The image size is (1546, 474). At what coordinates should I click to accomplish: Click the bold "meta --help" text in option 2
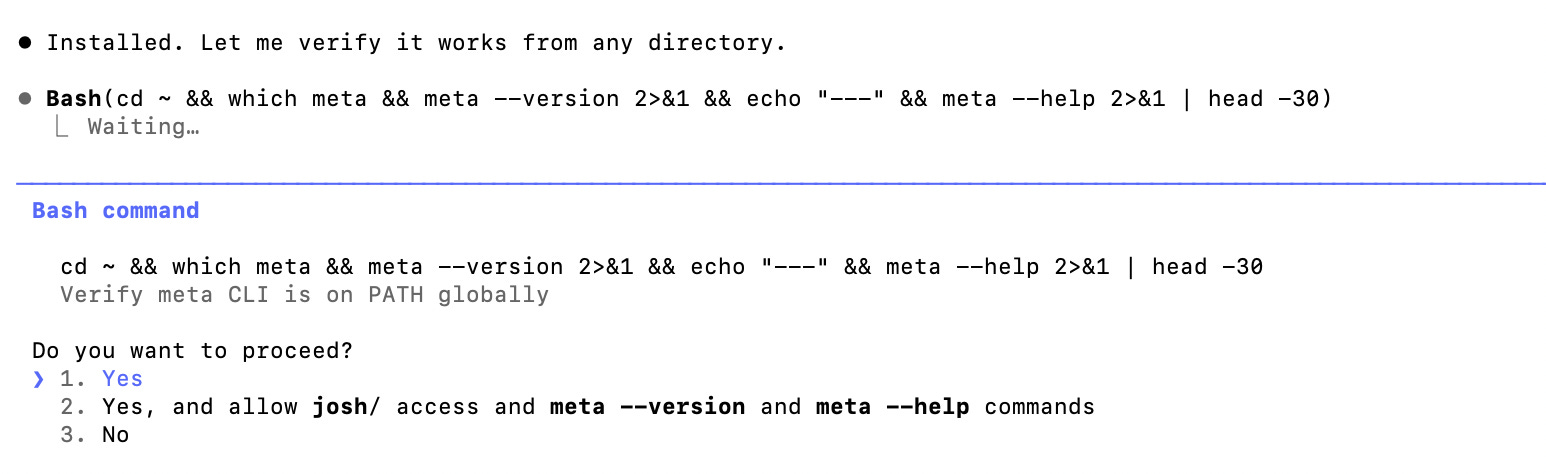[893, 407]
